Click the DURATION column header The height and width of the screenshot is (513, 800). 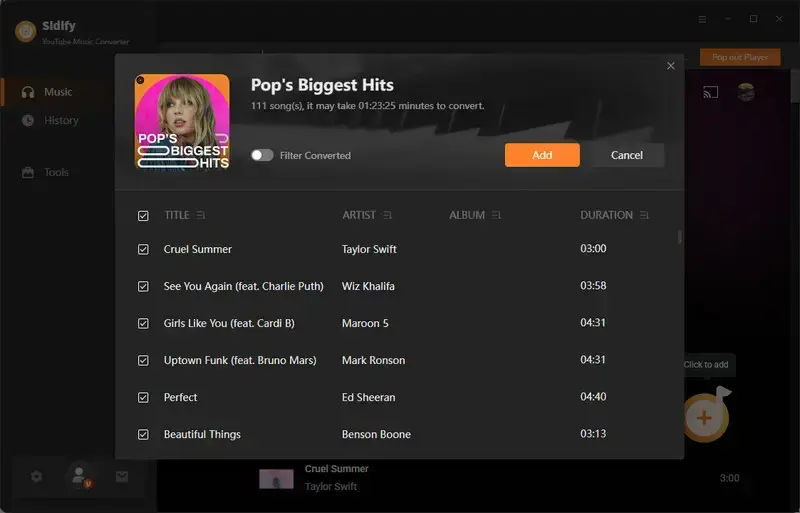coord(606,215)
